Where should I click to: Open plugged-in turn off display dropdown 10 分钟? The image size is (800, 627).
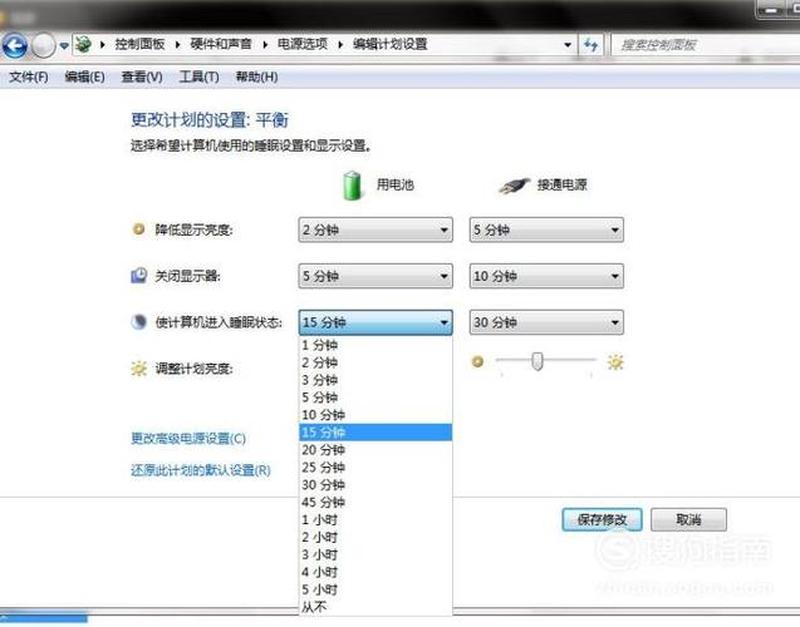pyautogui.click(x=546, y=276)
